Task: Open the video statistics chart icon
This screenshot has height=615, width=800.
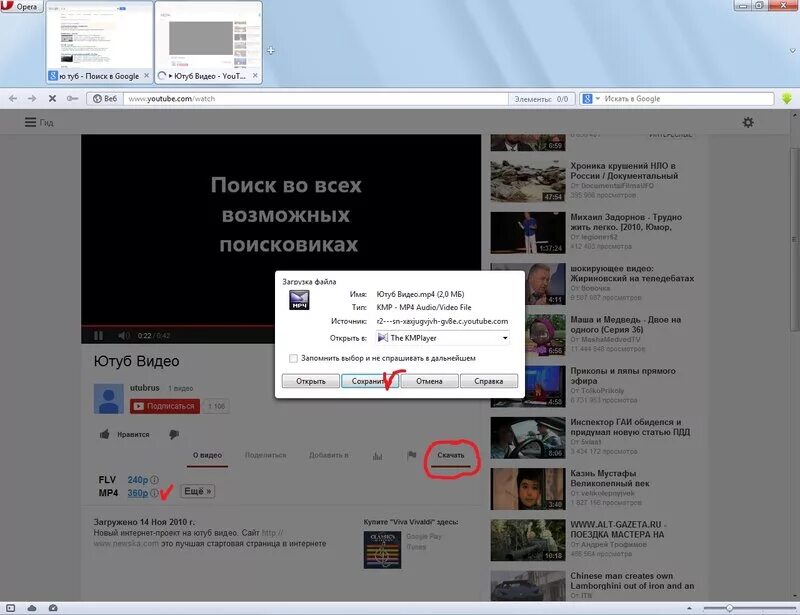Action: coord(378,456)
